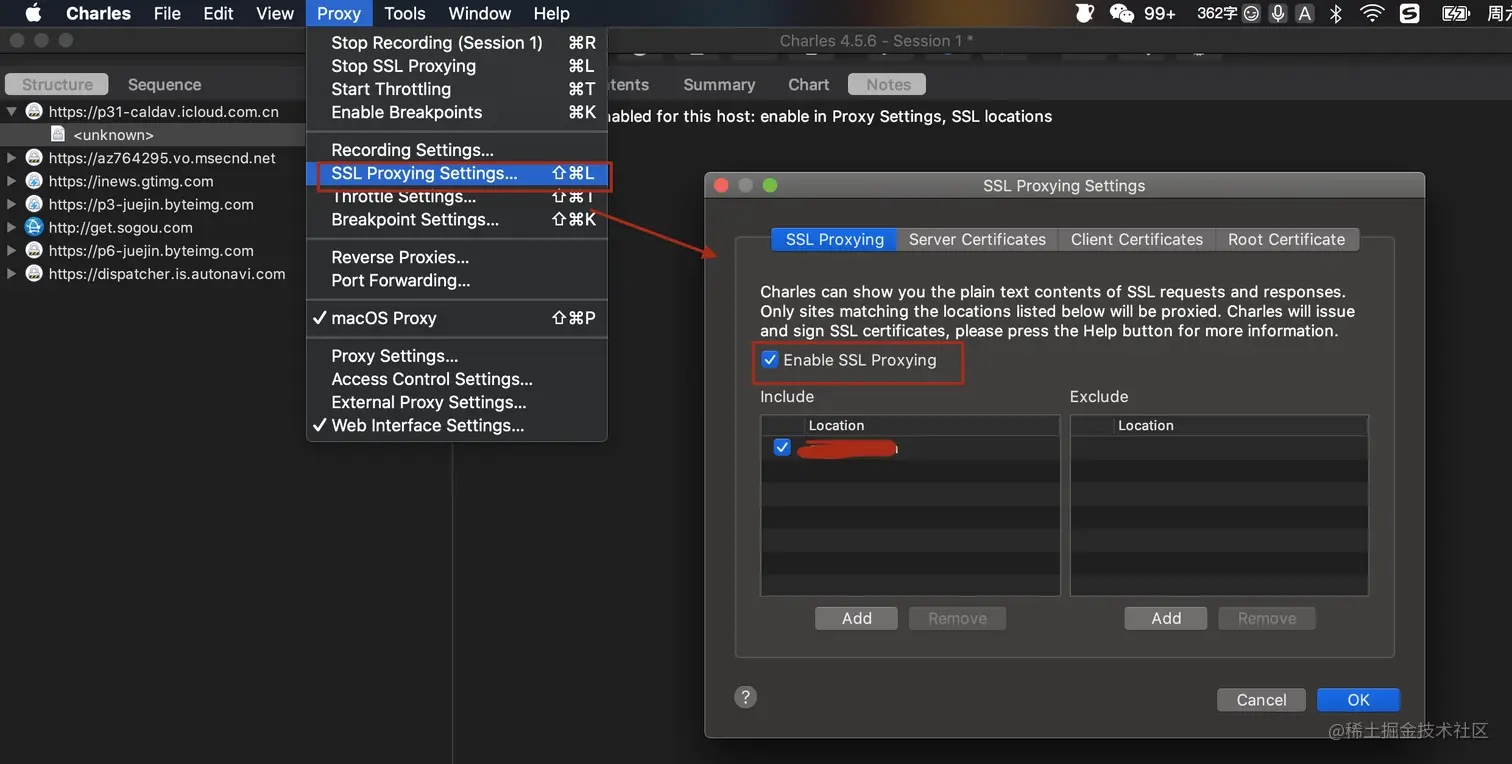Screen dimensions: 1512x764
Task: Switch to Server Certificates tab
Action: click(977, 239)
